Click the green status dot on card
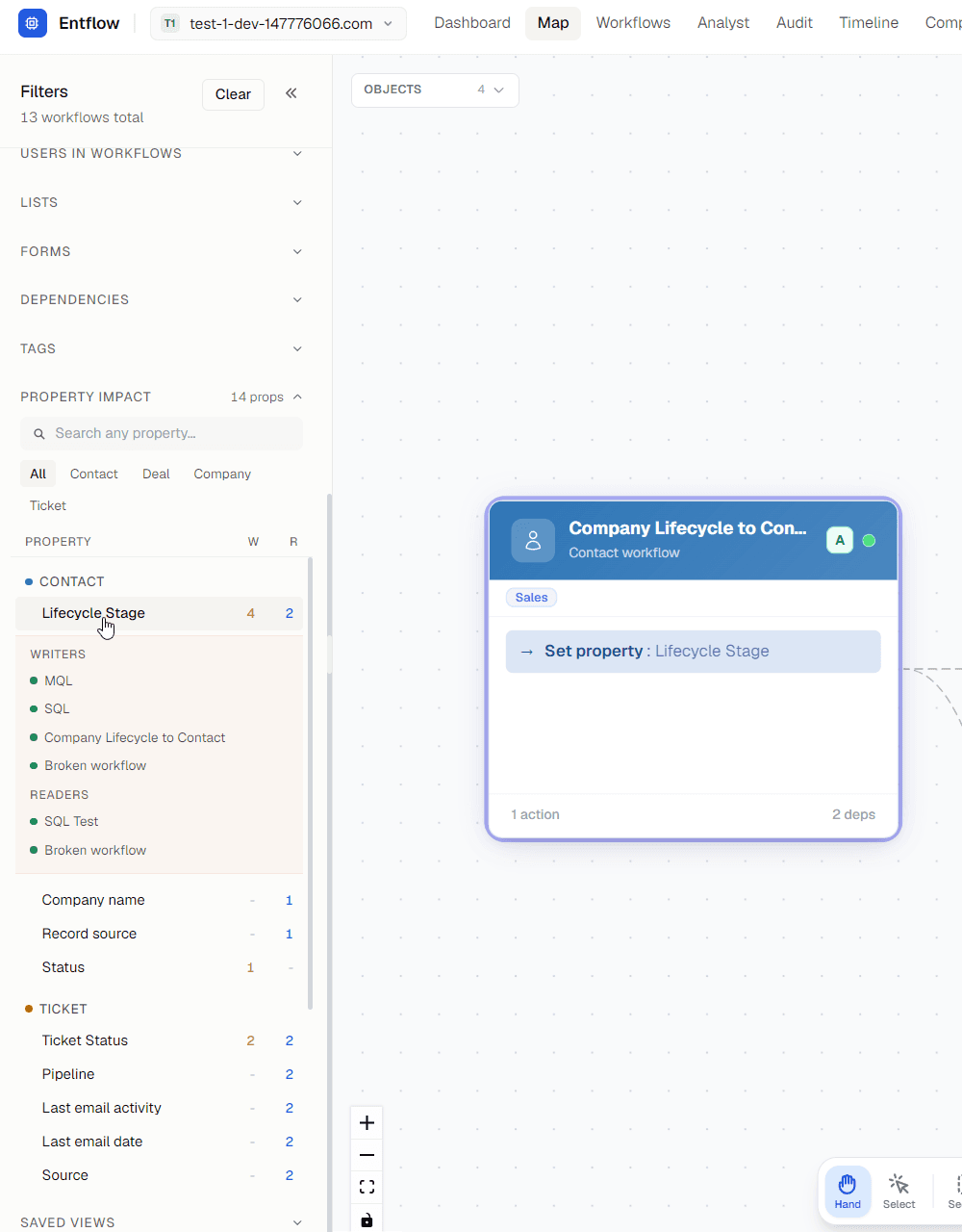This screenshot has height=1232, width=962. tap(869, 540)
